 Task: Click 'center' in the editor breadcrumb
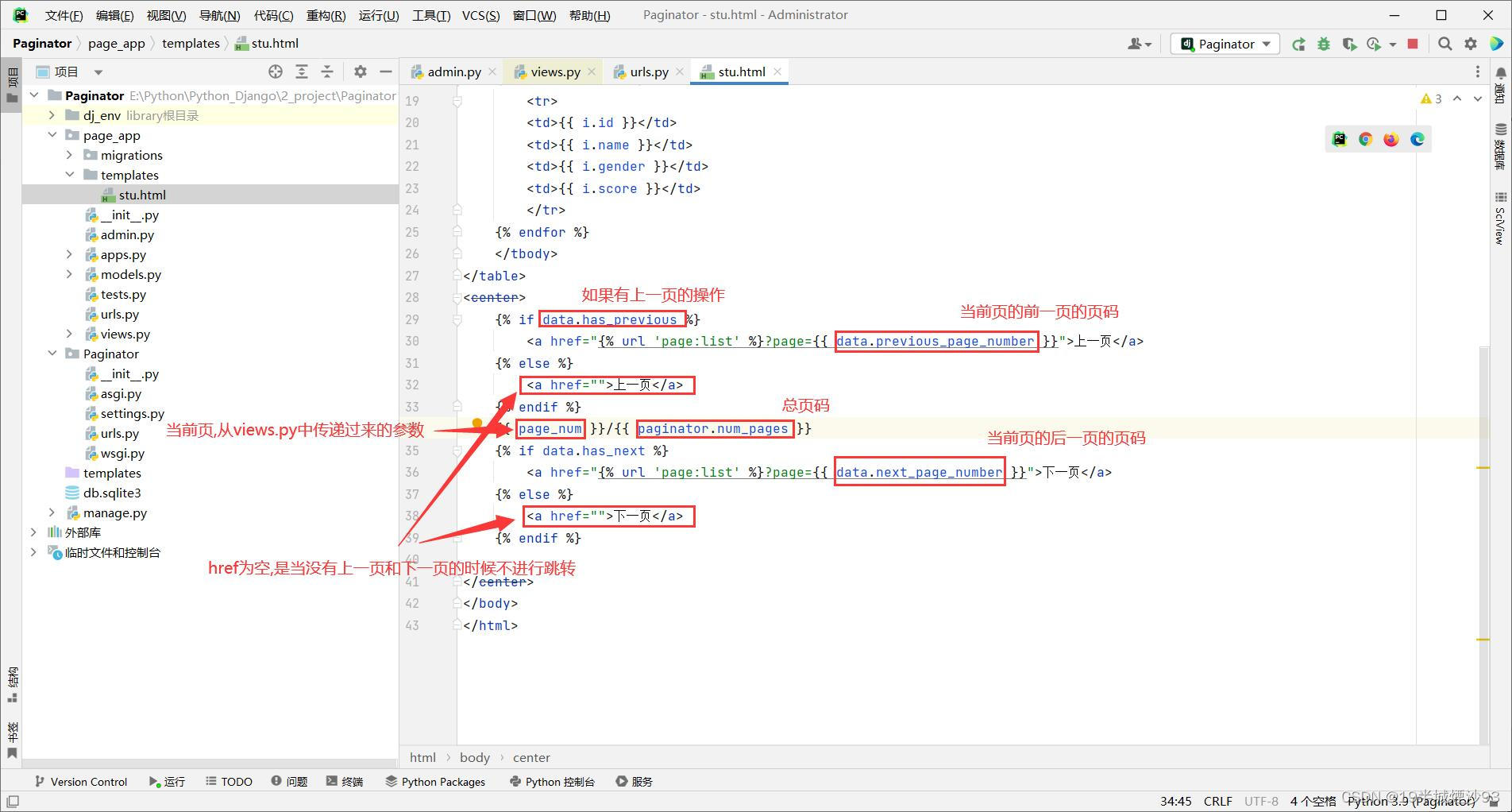(531, 757)
